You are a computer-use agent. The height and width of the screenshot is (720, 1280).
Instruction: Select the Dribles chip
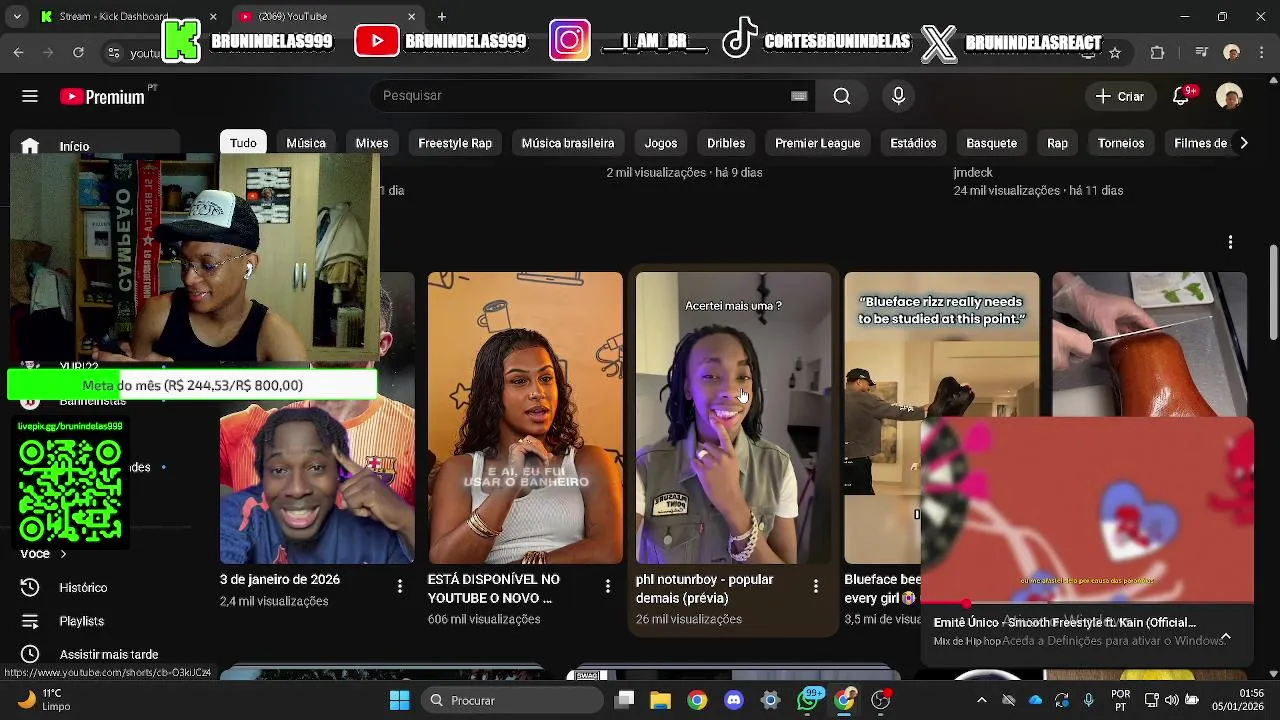click(726, 143)
